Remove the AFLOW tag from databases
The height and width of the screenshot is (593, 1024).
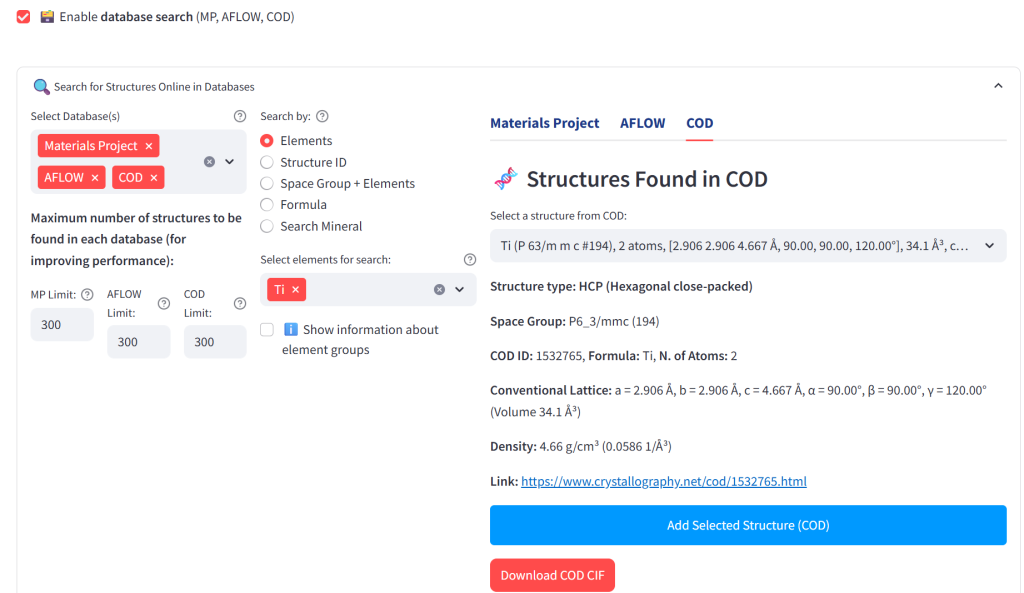click(x=95, y=177)
